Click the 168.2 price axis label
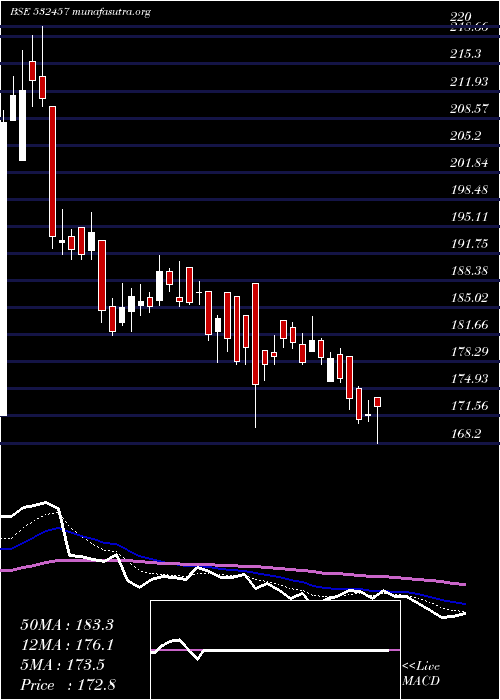Screen dimensions: 500x700 466,433
